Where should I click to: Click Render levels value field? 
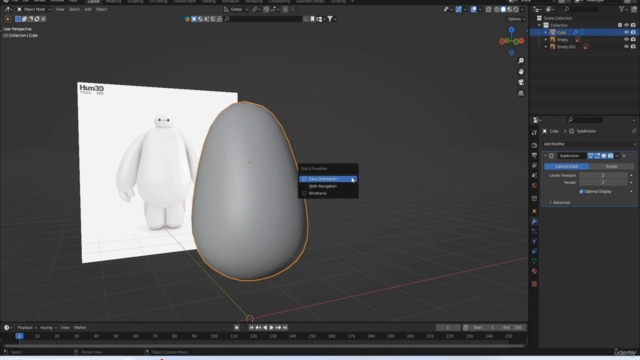pos(603,182)
